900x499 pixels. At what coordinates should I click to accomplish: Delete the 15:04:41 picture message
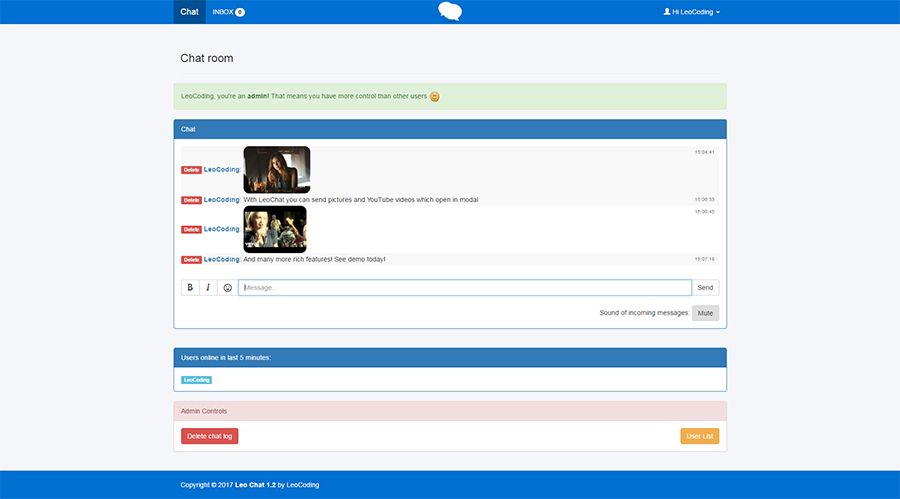pos(191,170)
